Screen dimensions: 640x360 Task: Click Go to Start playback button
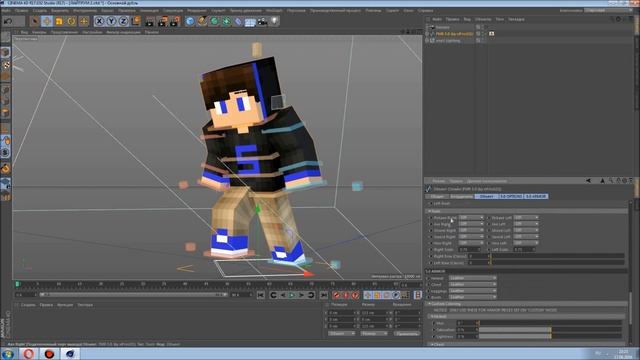tap(261, 295)
